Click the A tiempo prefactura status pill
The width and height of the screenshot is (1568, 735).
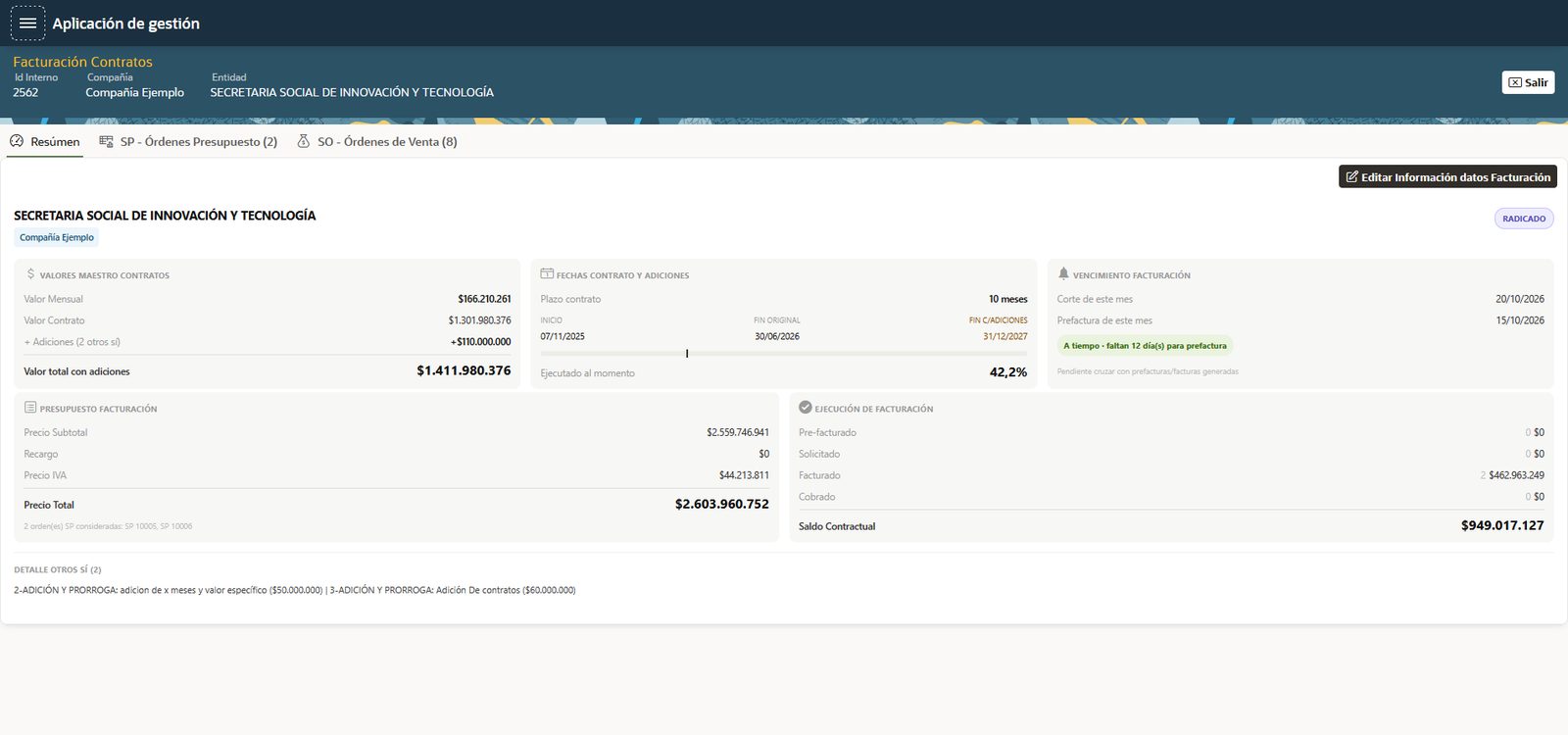tap(1145, 346)
